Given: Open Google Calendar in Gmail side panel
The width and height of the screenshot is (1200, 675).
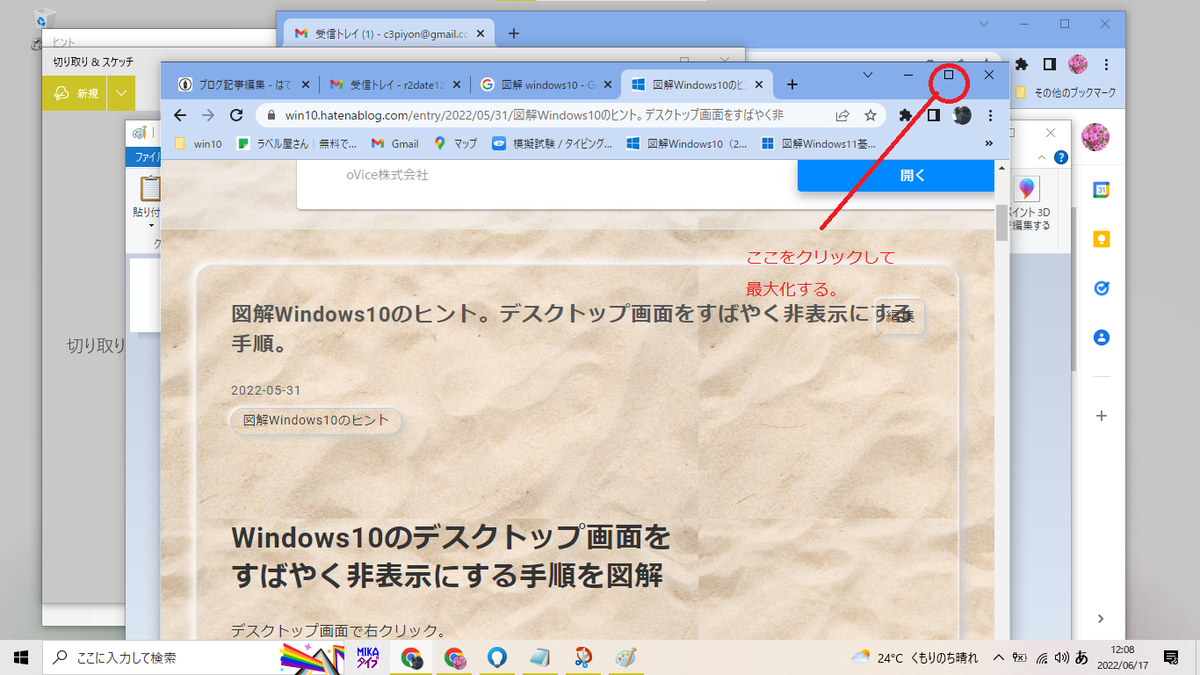Looking at the screenshot, I should pos(1101,190).
